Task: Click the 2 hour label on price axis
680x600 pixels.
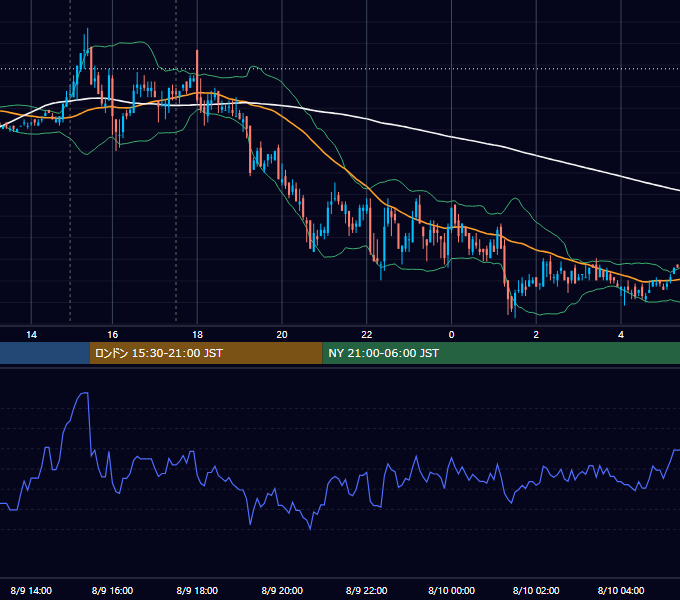Action: [x=536, y=334]
